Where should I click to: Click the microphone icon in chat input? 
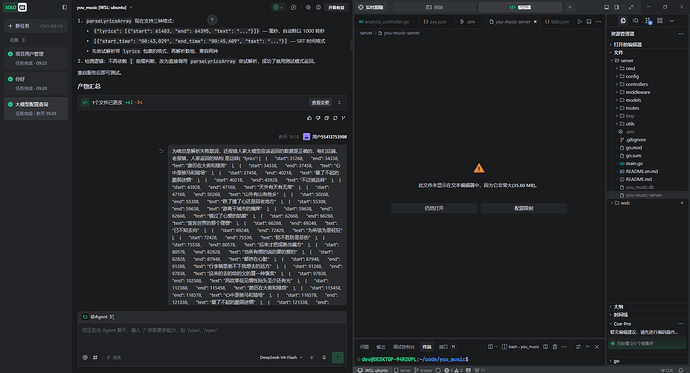(324, 357)
